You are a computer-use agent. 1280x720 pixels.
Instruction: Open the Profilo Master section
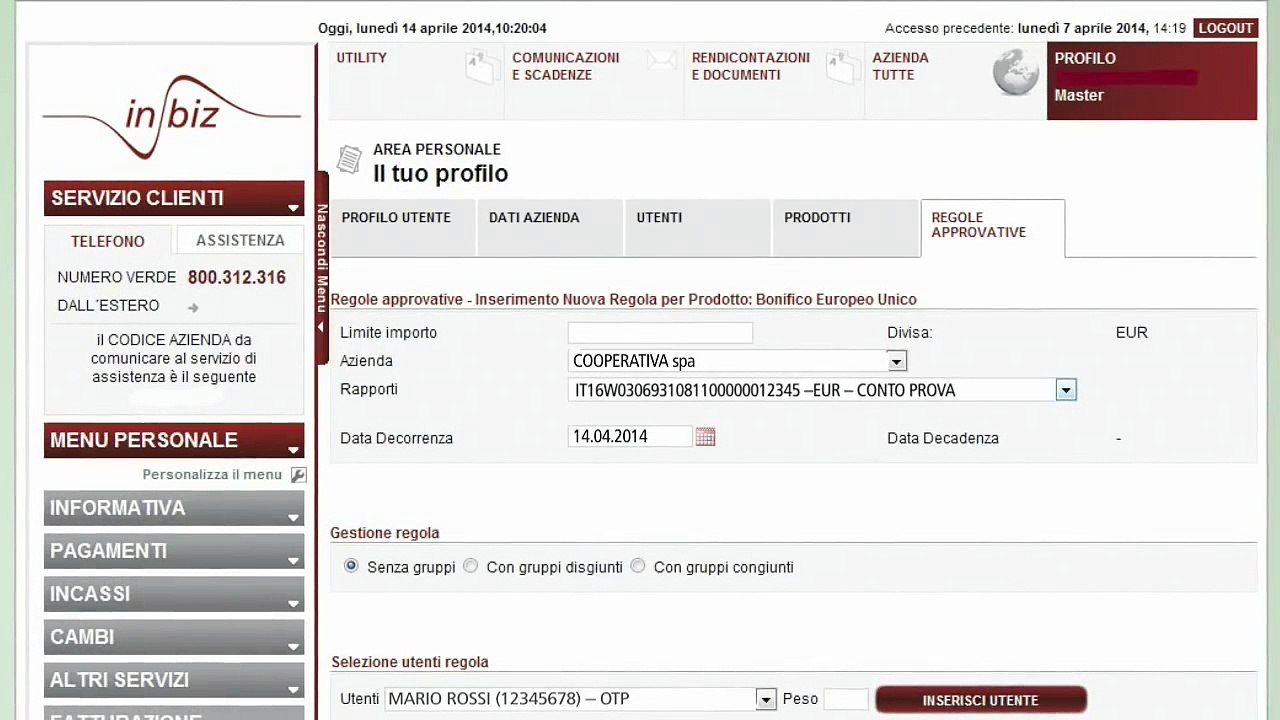click(1152, 81)
